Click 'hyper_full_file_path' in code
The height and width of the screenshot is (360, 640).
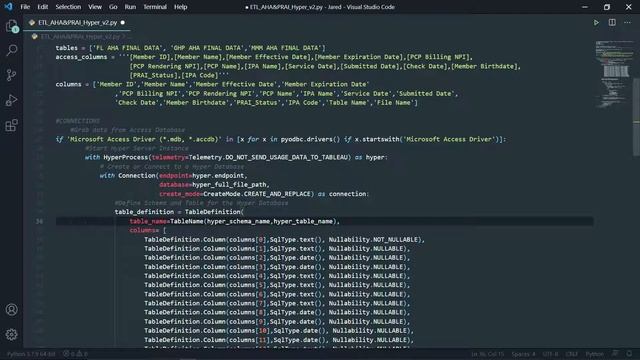(229, 184)
